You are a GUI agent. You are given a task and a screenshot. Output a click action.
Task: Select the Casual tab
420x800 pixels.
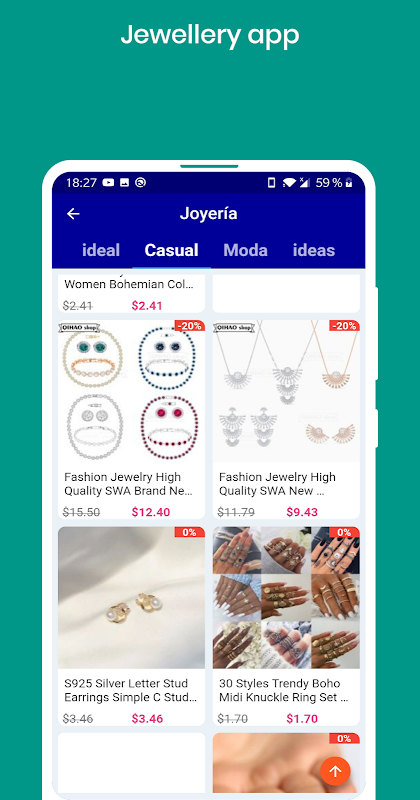(171, 250)
